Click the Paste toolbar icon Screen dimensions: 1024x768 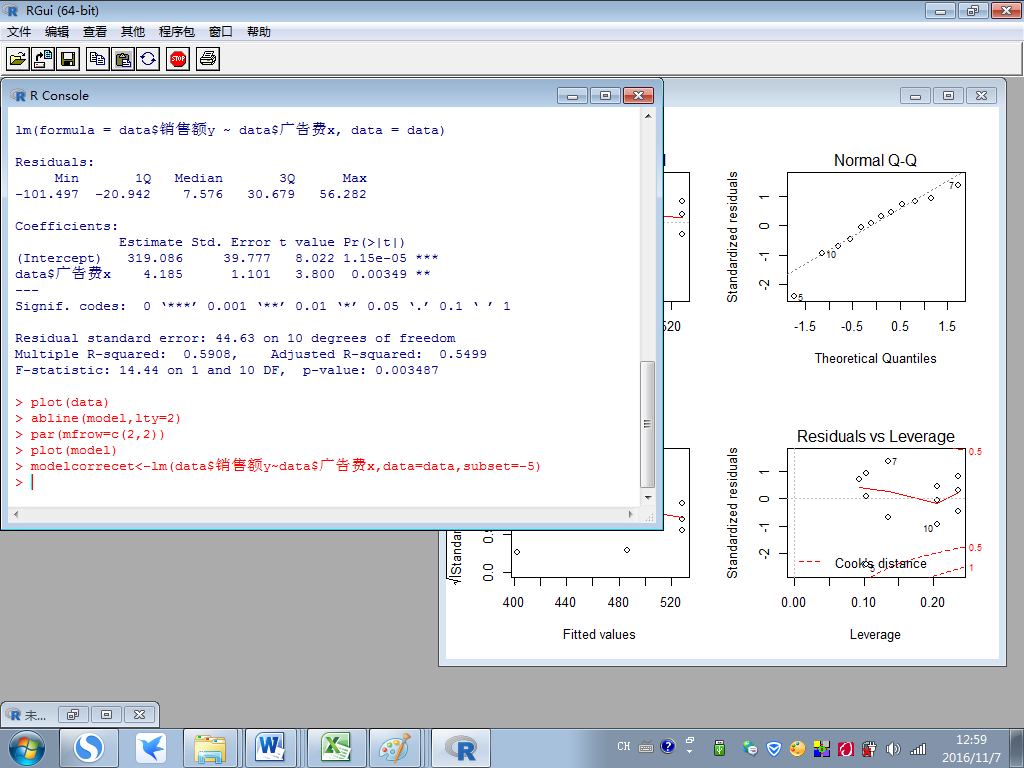(x=123, y=59)
